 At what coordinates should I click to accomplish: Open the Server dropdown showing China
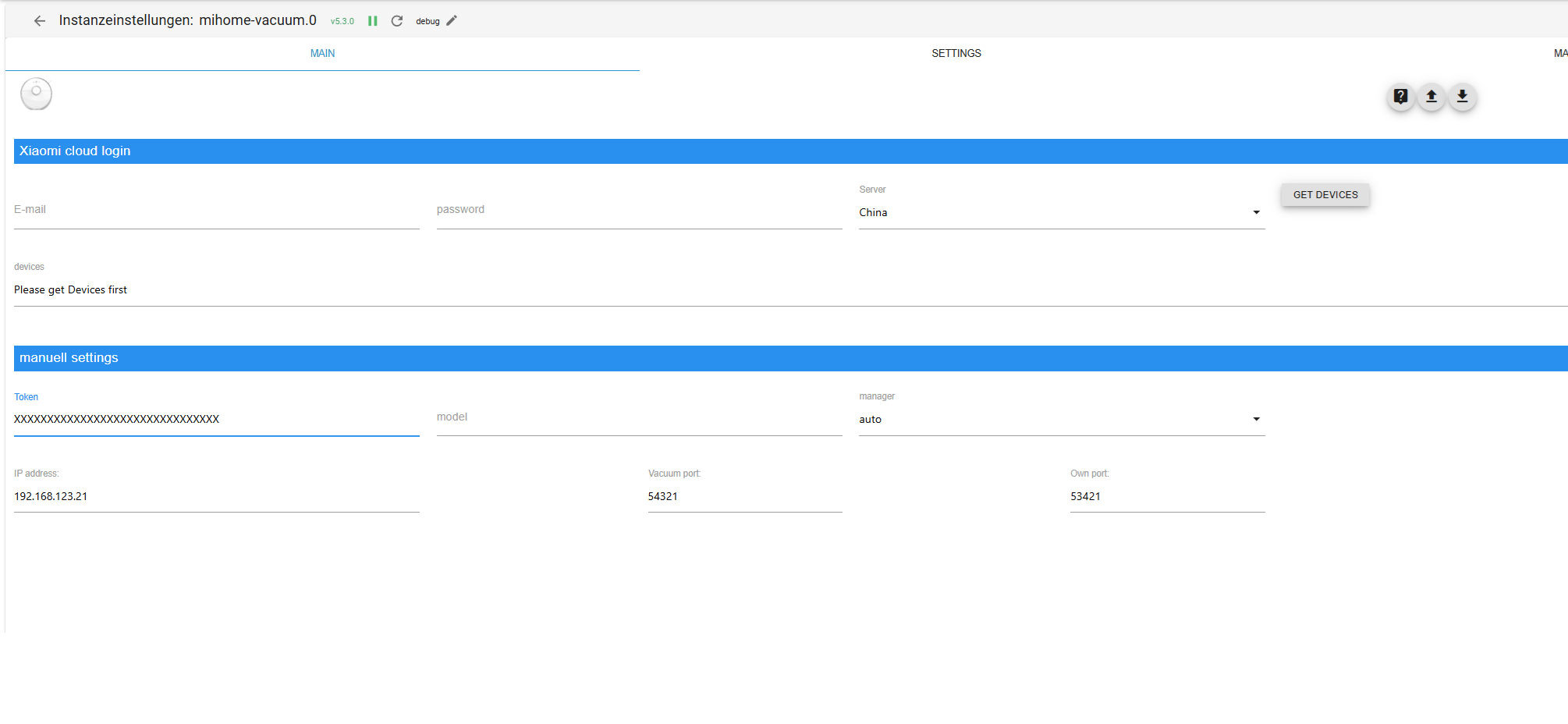coord(1062,212)
